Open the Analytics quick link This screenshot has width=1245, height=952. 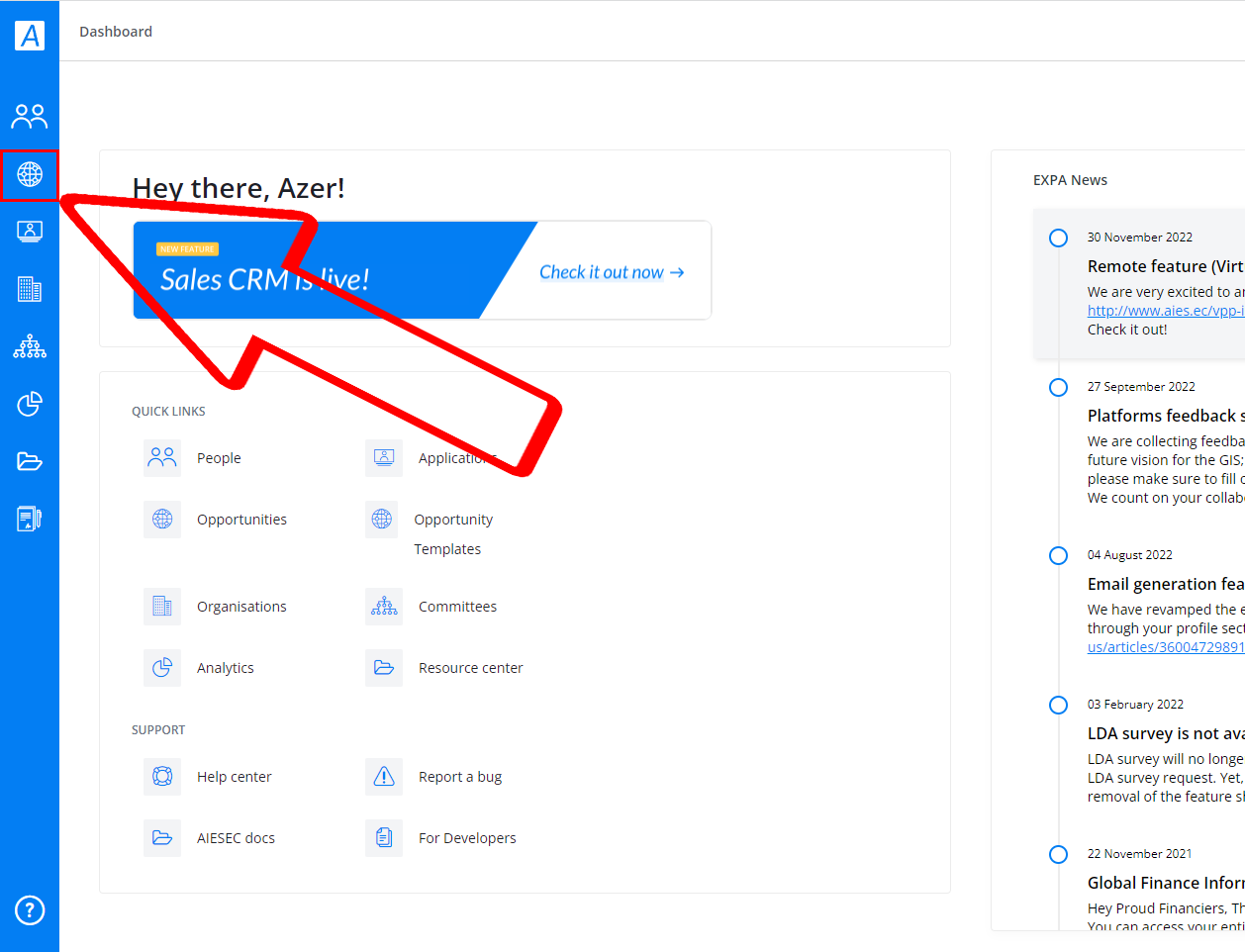[x=225, y=668]
